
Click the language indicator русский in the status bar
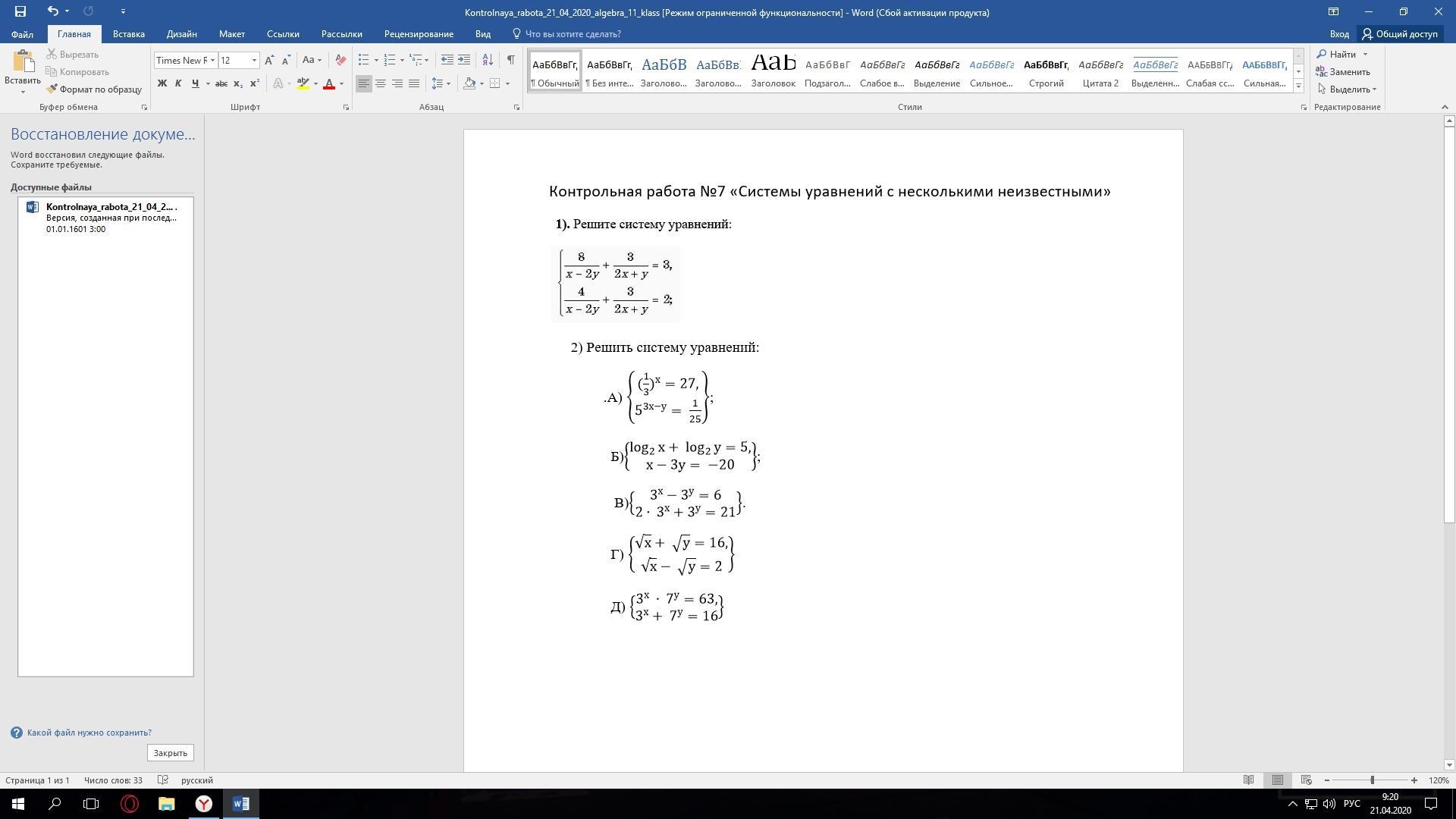tap(197, 780)
